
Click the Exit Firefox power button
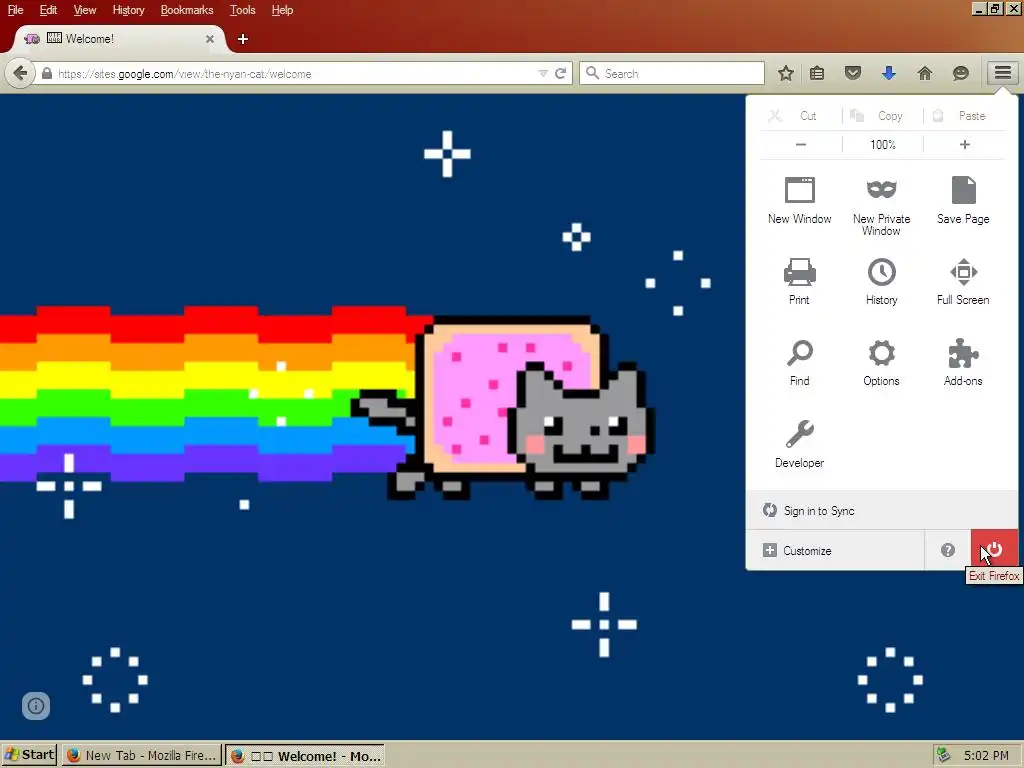coord(994,550)
